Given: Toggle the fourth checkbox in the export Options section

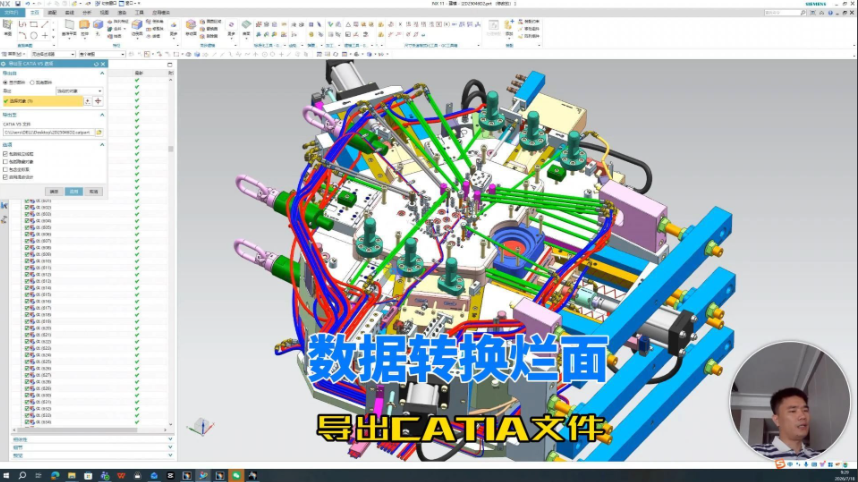Looking at the screenshot, I should point(5,177).
